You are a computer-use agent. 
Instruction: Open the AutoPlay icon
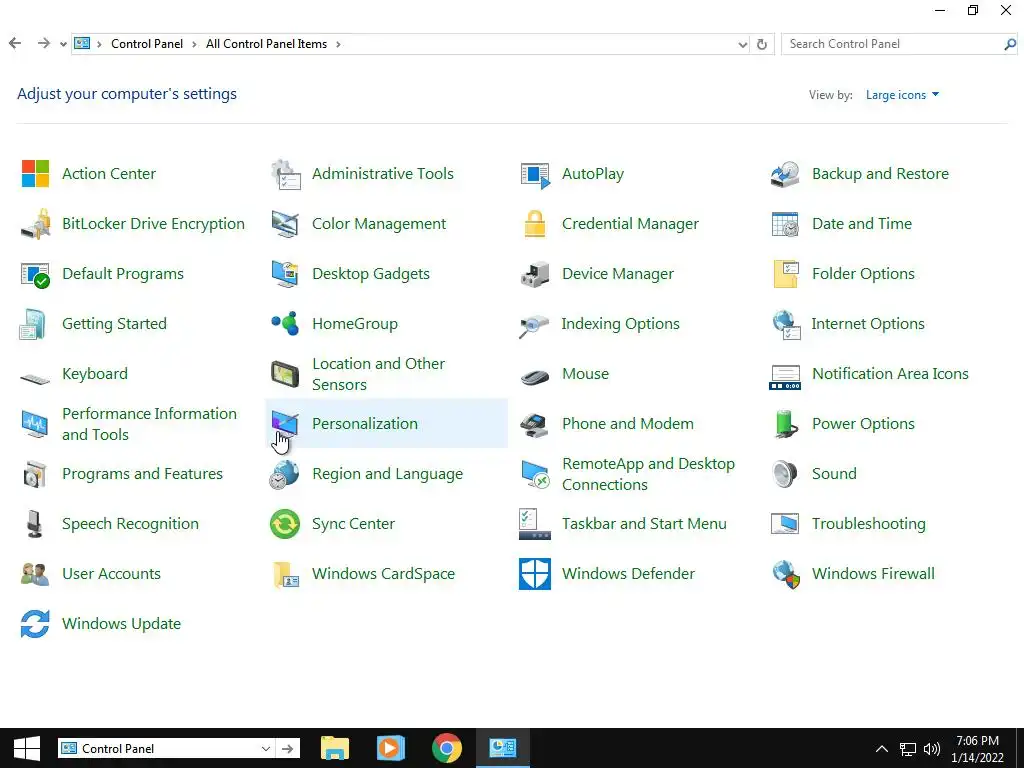(x=536, y=174)
